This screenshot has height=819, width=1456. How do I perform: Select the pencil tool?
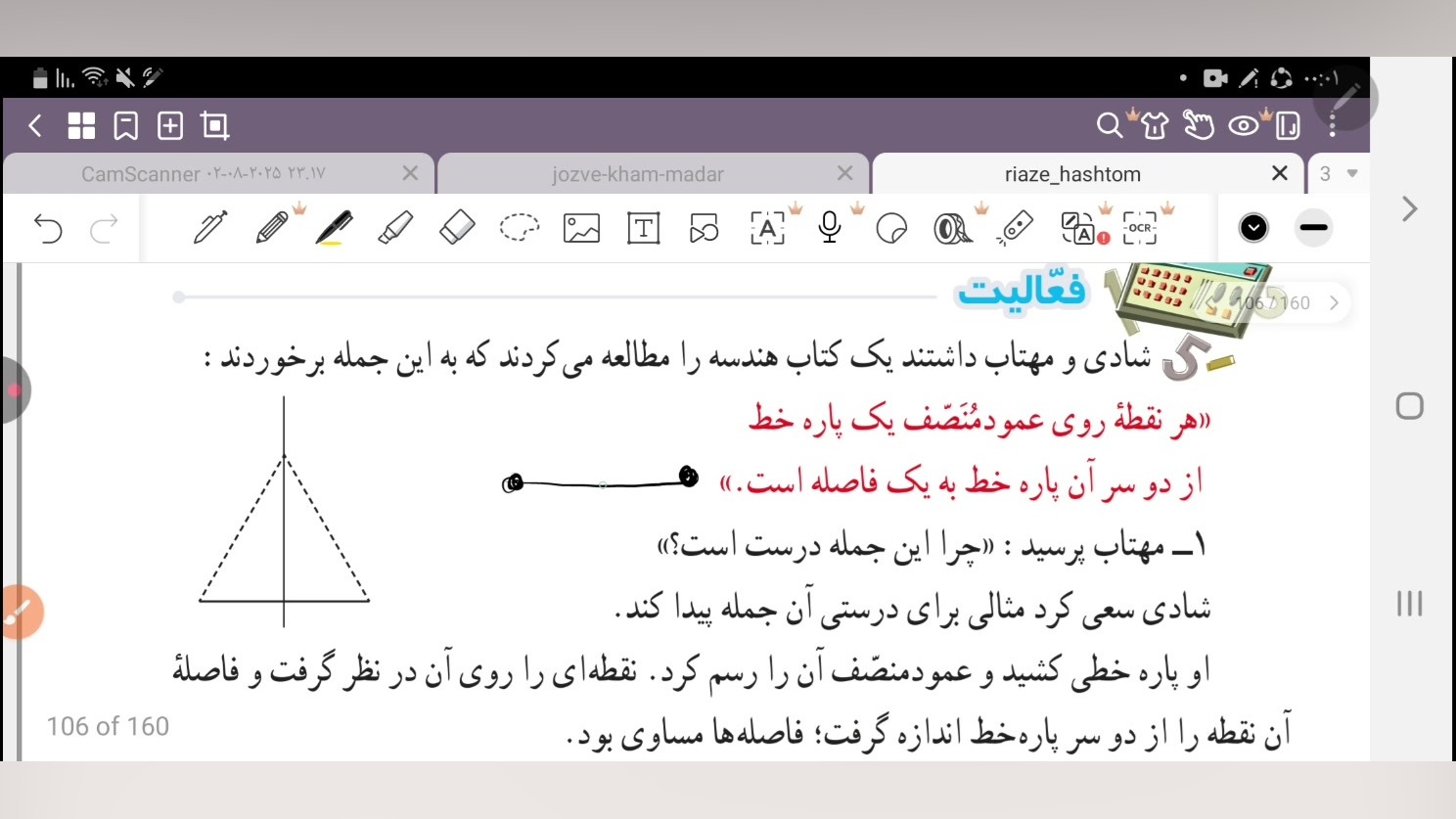pos(272,228)
